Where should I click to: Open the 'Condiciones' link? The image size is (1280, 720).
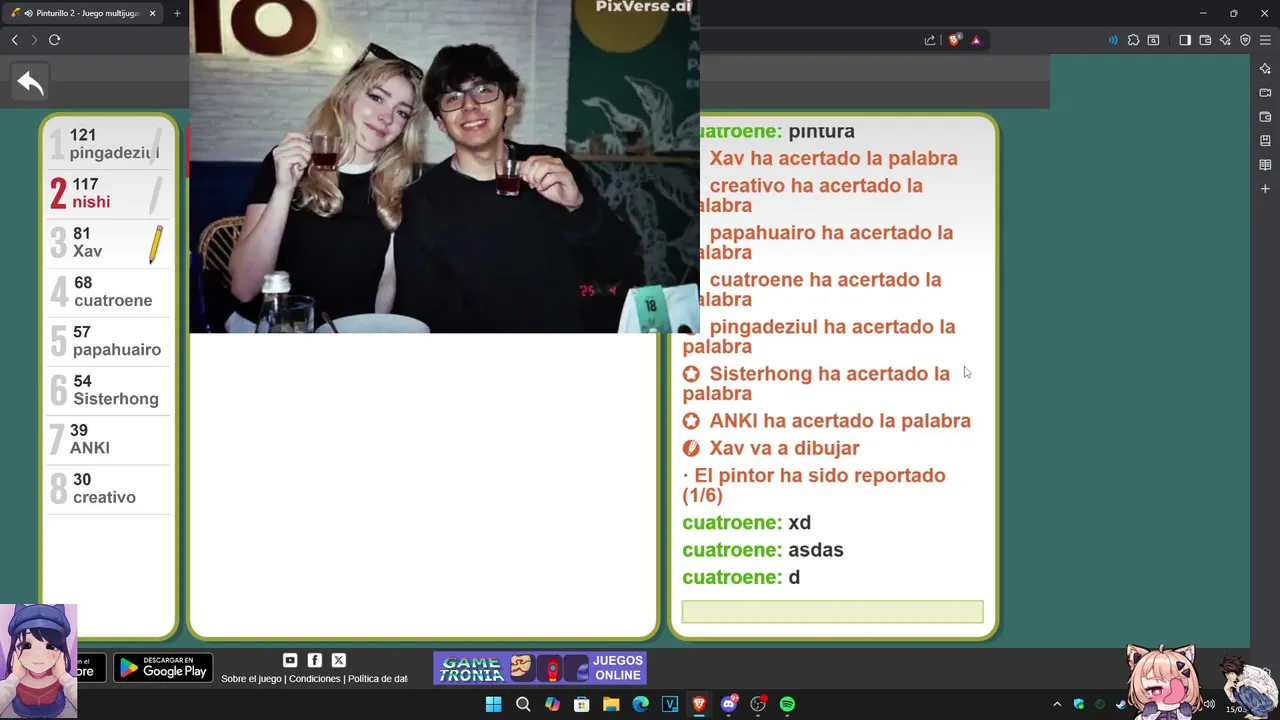315,679
